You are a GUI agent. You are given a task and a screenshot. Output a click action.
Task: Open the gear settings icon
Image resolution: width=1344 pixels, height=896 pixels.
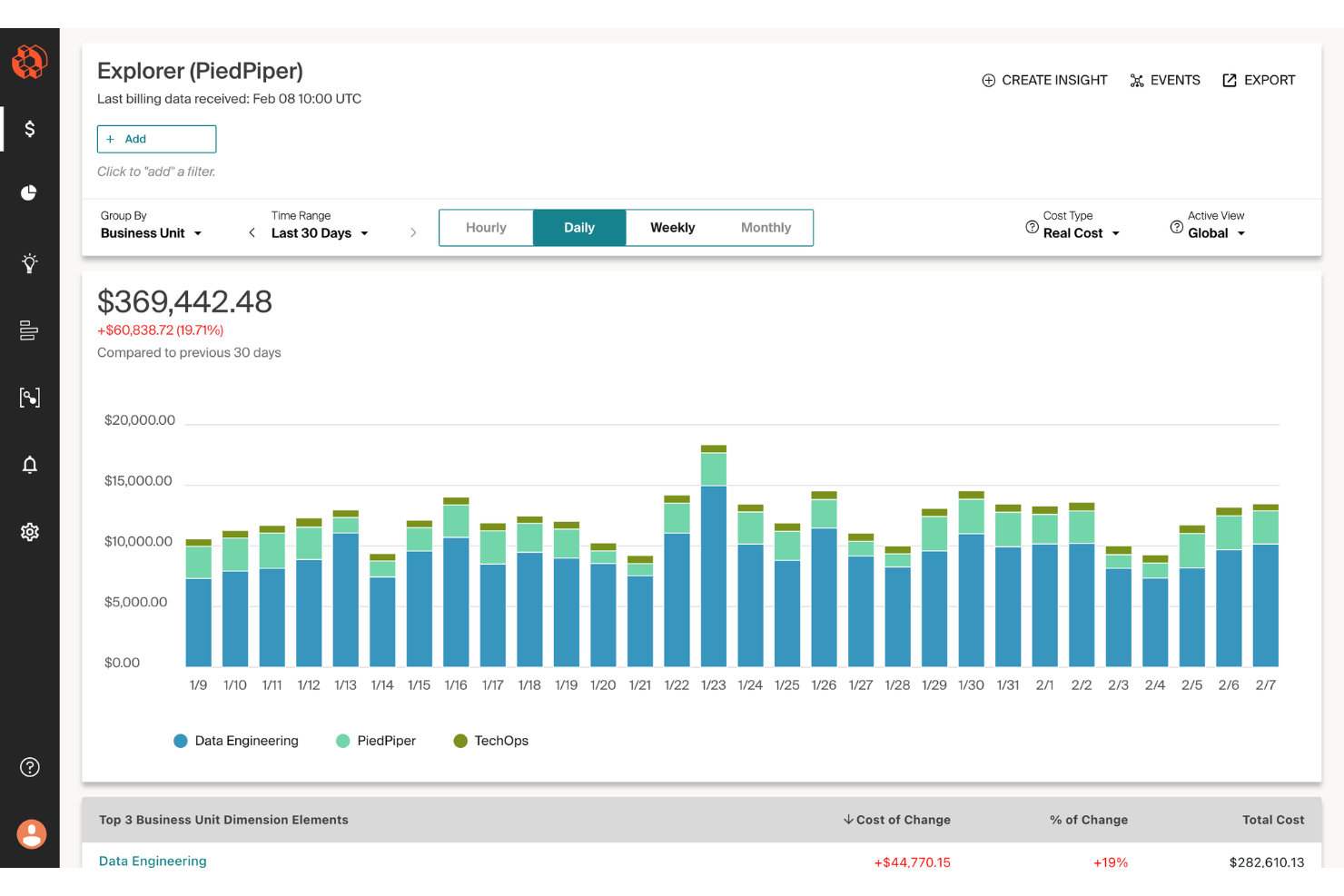pyautogui.click(x=29, y=532)
